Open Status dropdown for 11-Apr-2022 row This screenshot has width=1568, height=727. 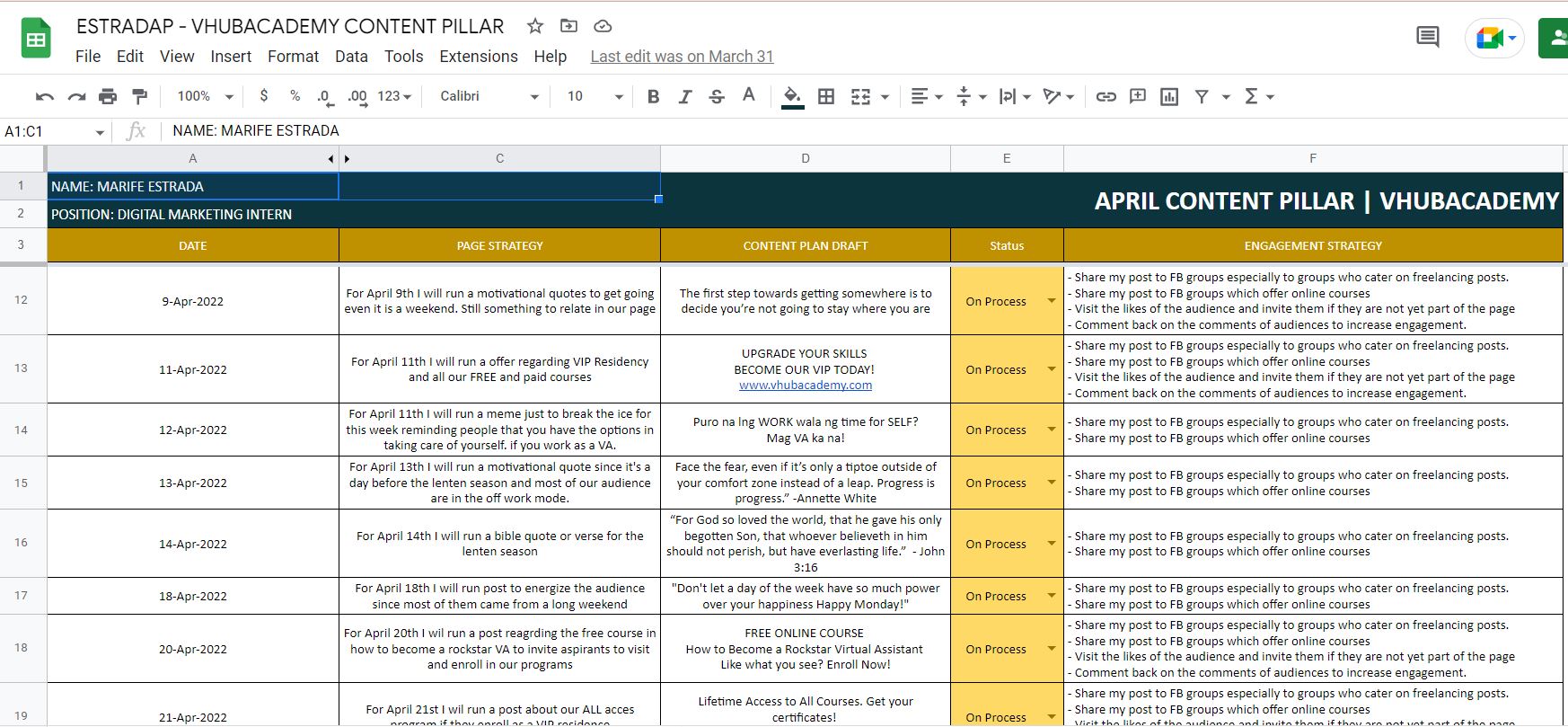click(1051, 369)
